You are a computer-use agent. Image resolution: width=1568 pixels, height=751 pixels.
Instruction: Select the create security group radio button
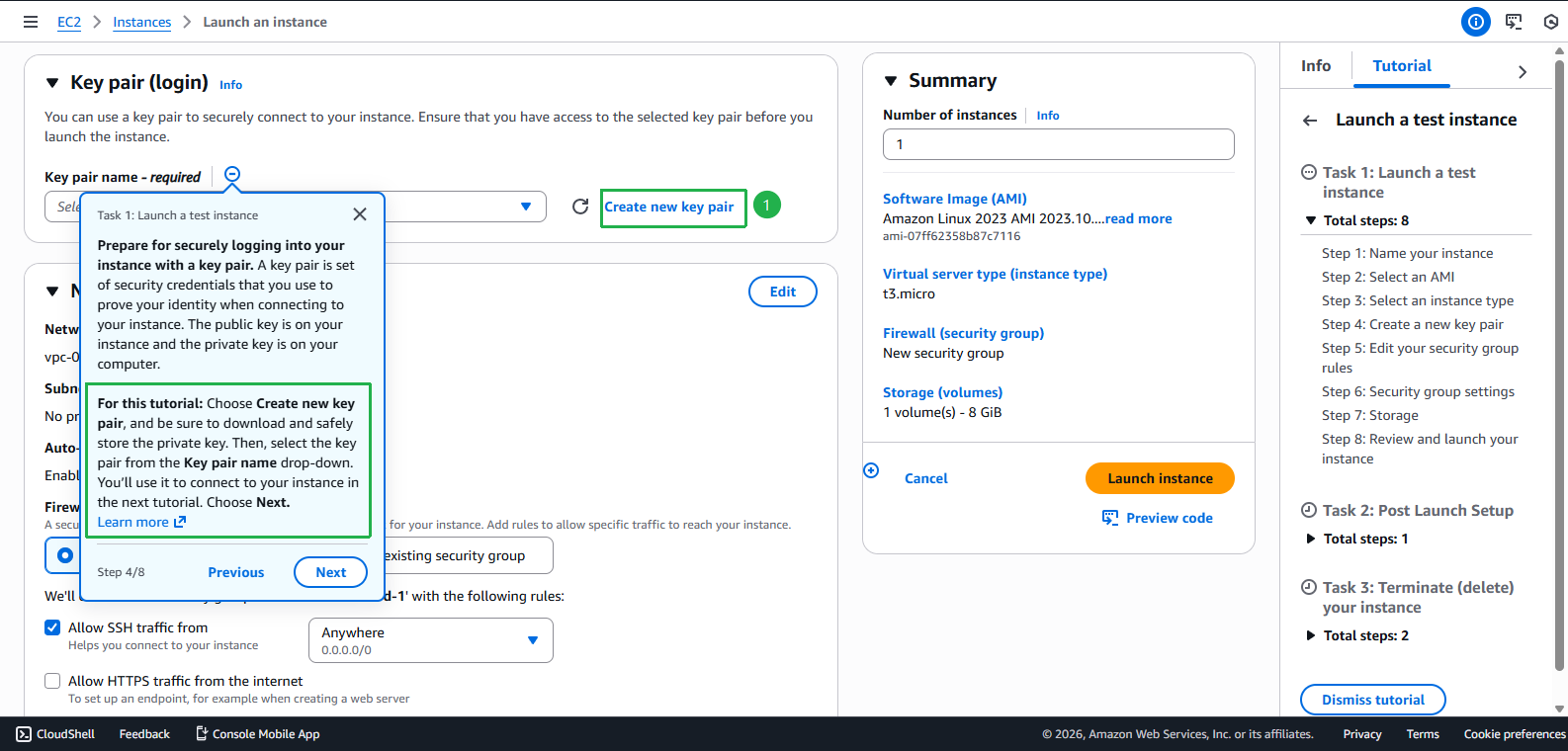(x=65, y=555)
